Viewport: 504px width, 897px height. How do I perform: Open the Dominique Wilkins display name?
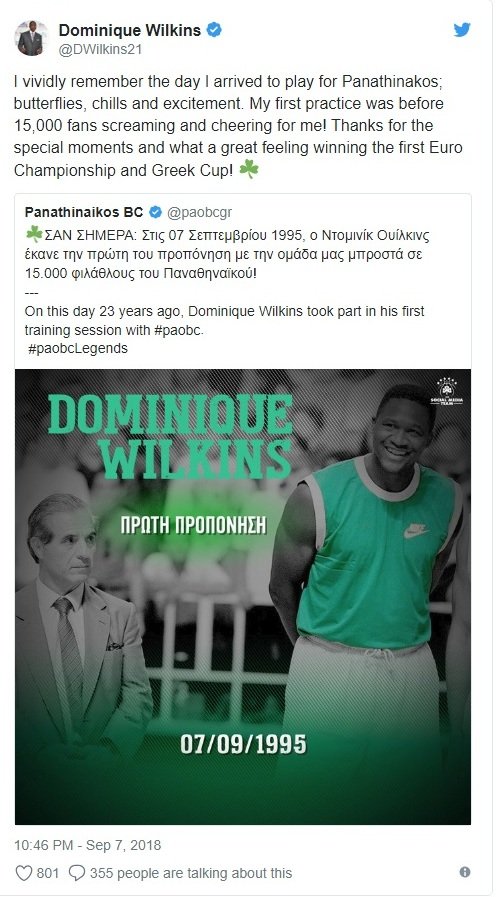[x=130, y=30]
